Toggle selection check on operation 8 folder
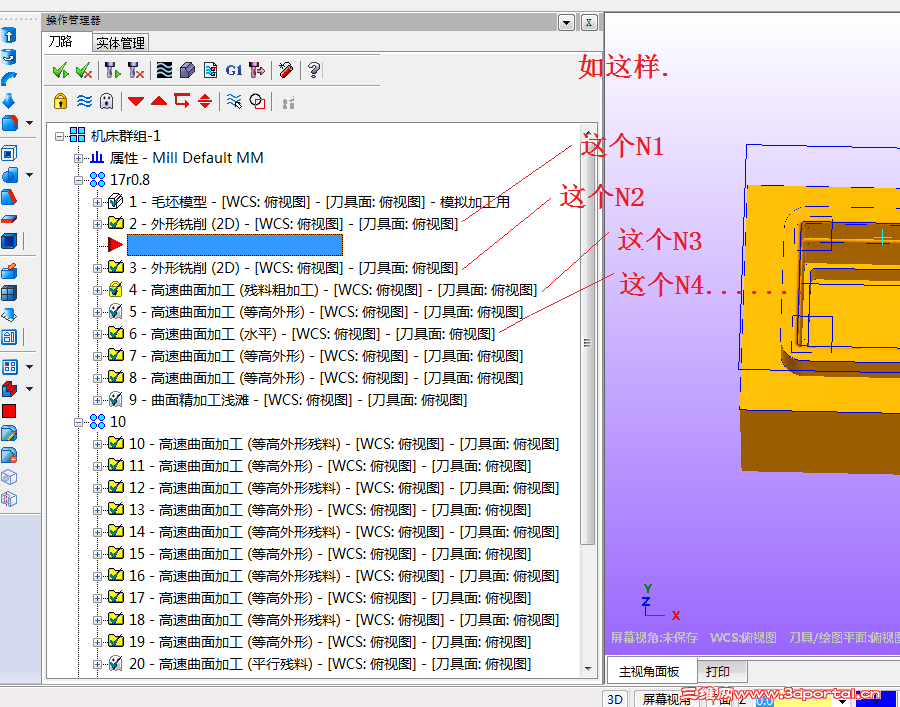The width and height of the screenshot is (900, 707). coord(115,378)
